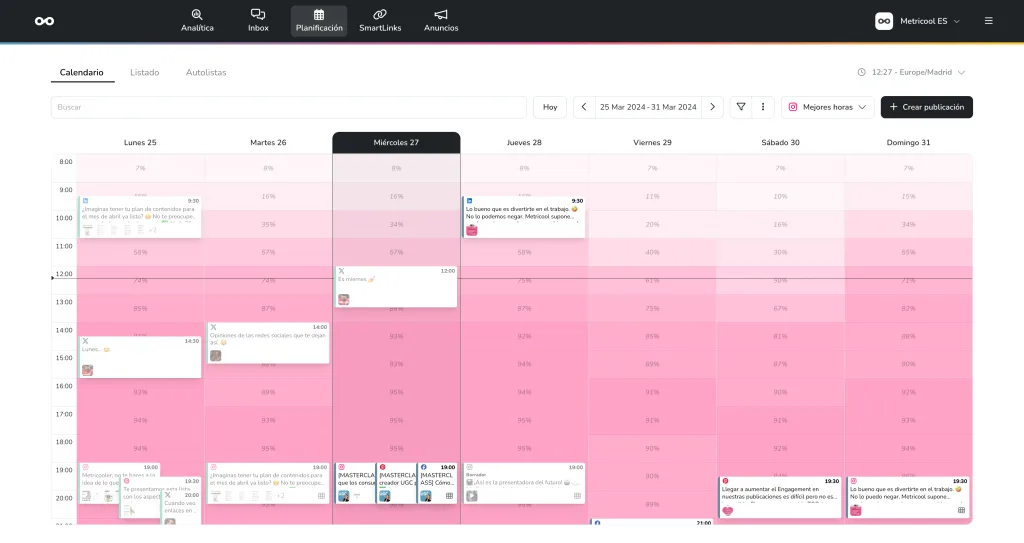Switch to the Autolistas tab
1024x543 pixels.
point(206,73)
